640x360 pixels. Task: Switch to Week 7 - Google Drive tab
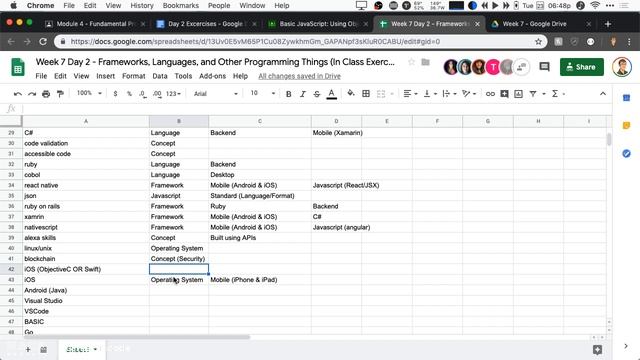coord(534,24)
